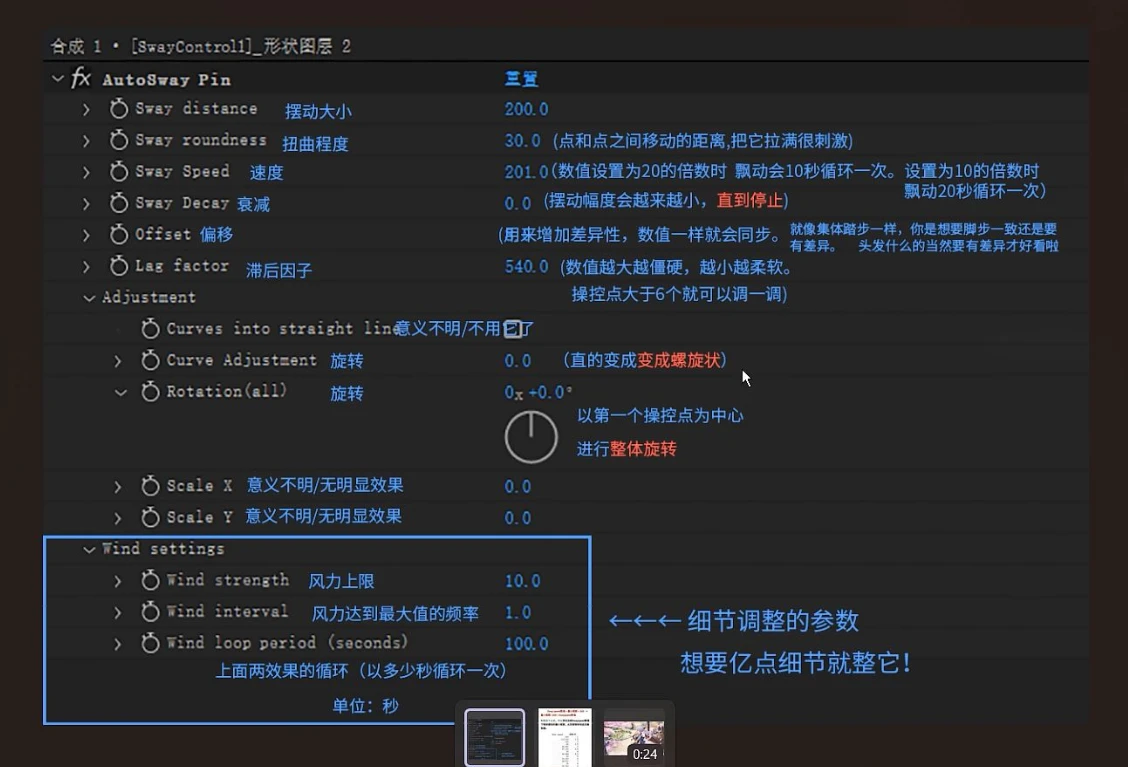Viewport: 1128px width, 767px height.
Task: Select the AutoSway Pin effect name
Action: 166,79
